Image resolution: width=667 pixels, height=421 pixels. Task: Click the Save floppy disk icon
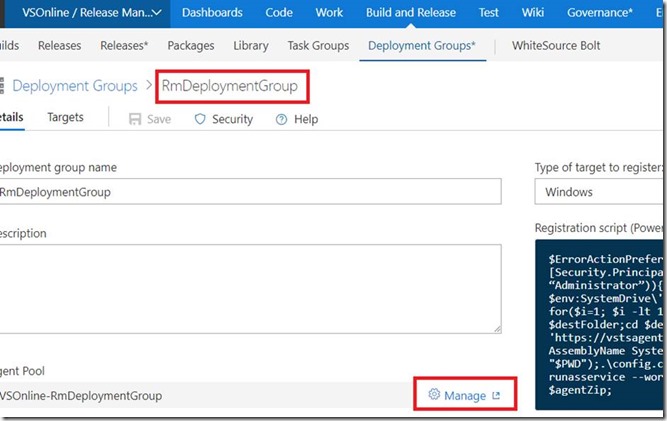pyautogui.click(x=135, y=119)
